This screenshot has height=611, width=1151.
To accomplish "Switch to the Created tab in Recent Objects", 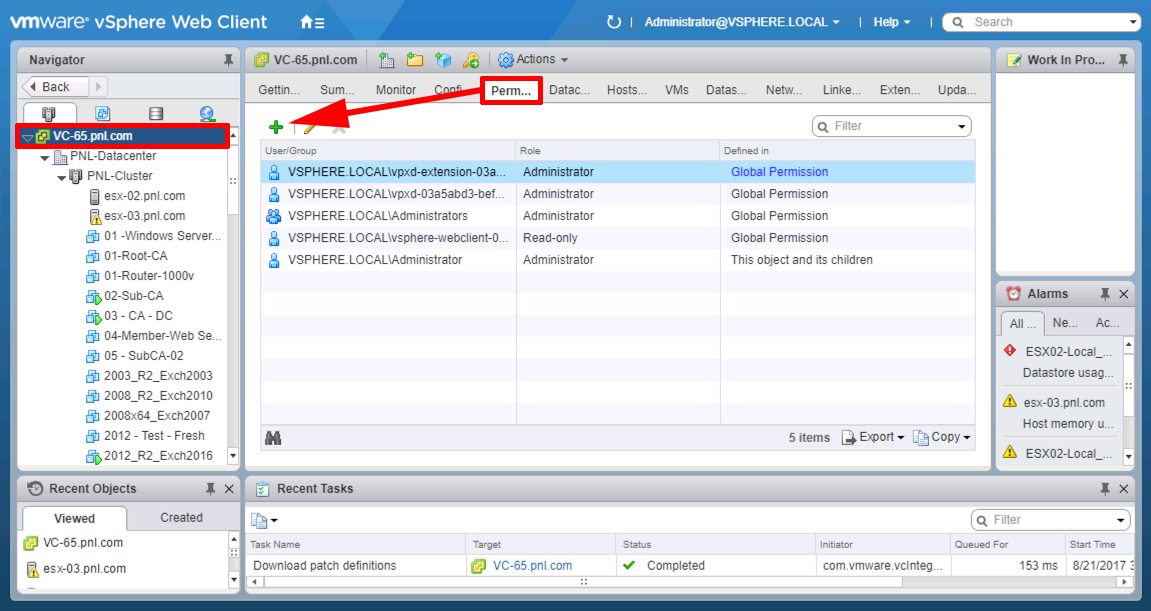I will 181,518.
